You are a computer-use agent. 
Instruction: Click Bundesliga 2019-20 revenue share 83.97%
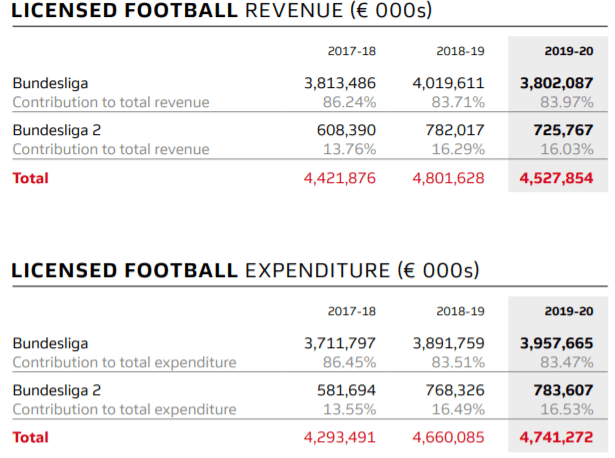point(567,102)
